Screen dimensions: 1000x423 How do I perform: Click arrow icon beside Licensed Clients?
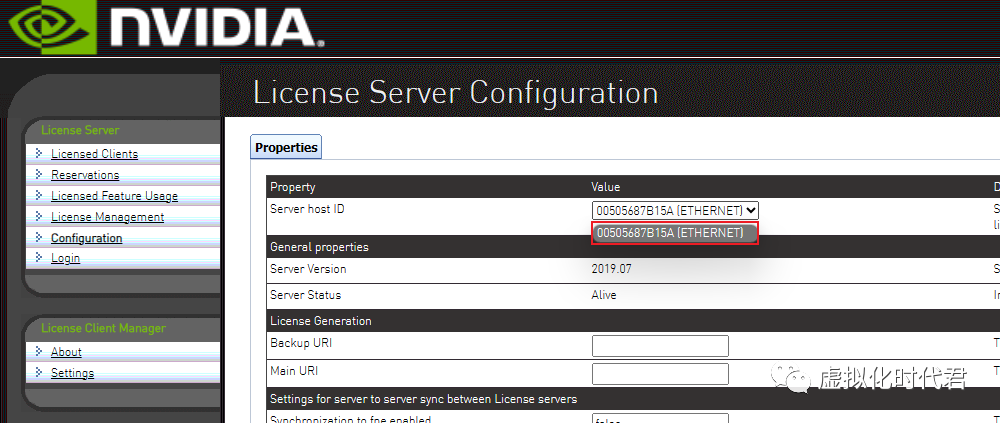[39, 153]
